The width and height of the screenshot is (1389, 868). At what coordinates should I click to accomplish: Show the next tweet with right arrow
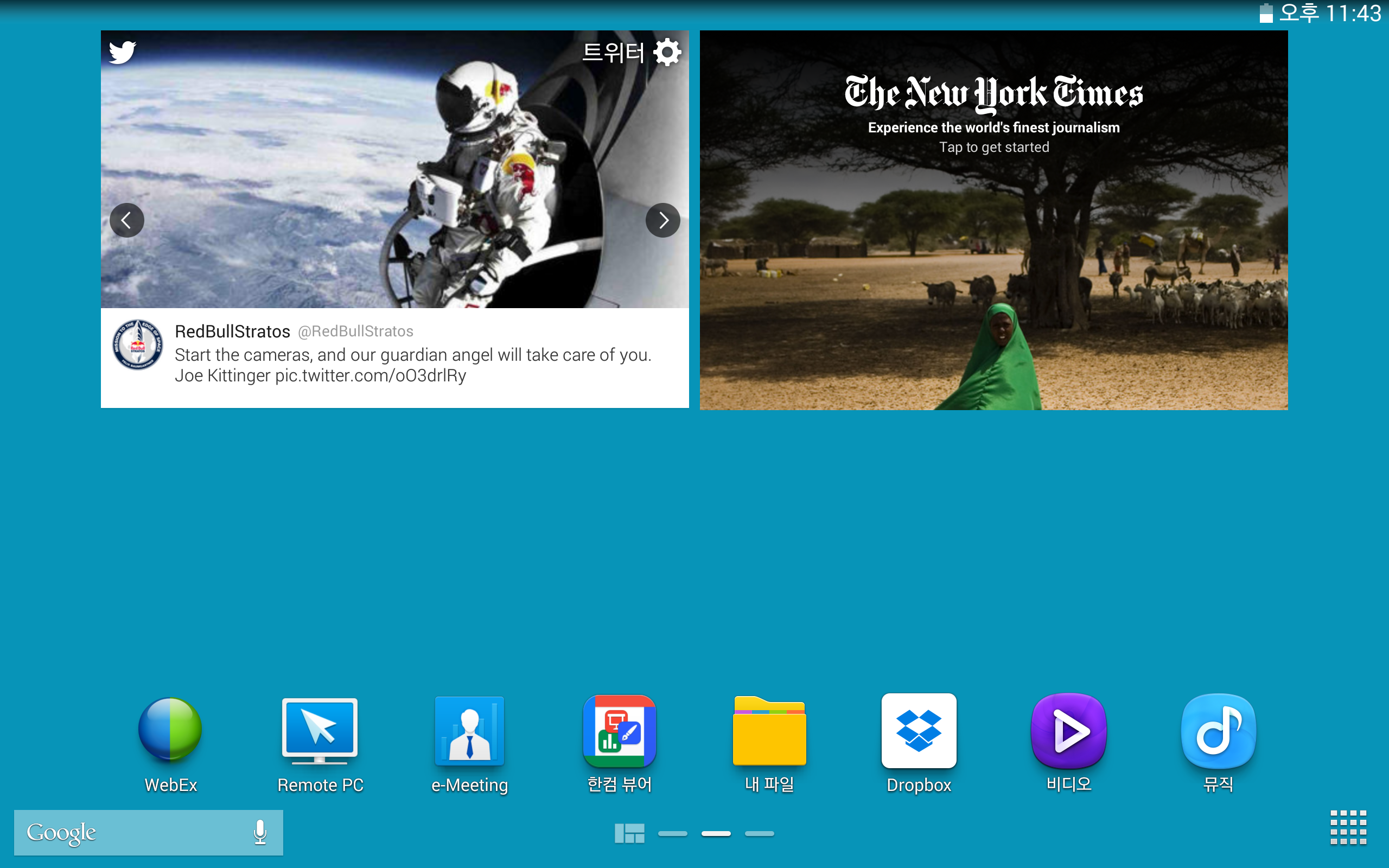tap(663, 220)
